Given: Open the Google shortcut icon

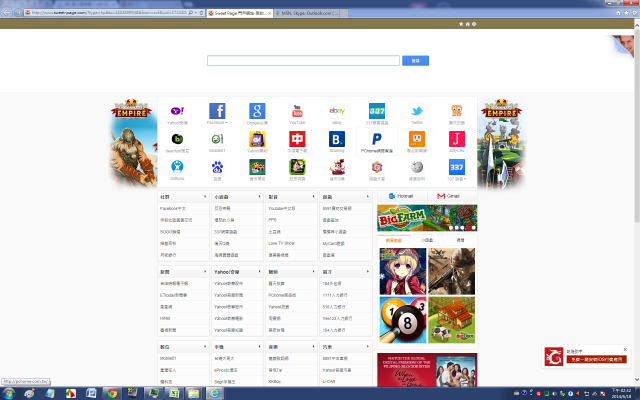Looking at the screenshot, I should click(x=257, y=111).
